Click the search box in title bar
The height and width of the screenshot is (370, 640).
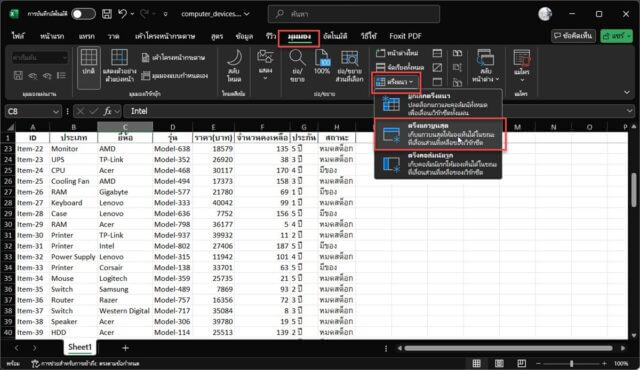point(354,14)
